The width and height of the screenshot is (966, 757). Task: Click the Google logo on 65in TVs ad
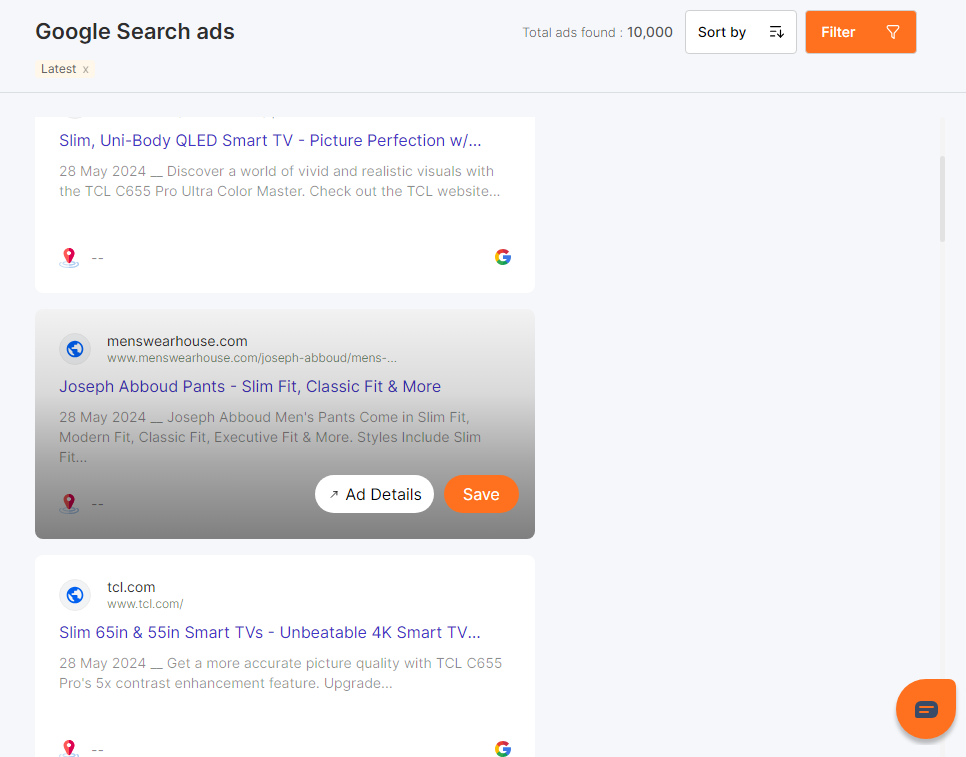(503, 748)
